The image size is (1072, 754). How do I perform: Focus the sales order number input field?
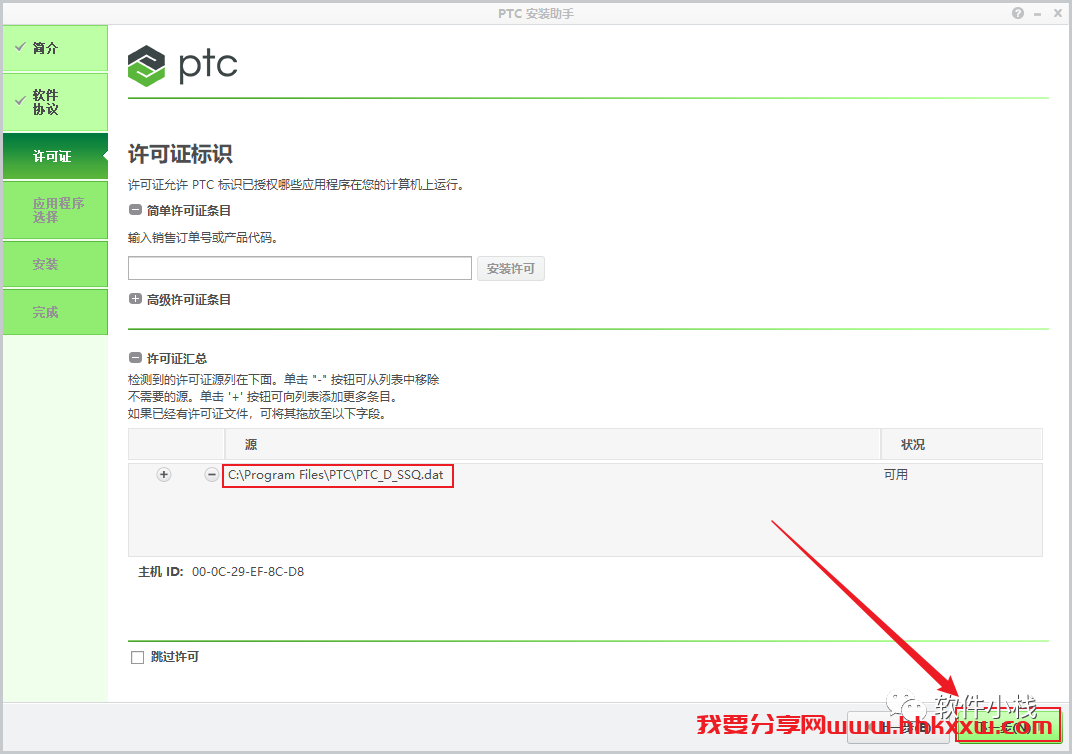click(x=299, y=268)
